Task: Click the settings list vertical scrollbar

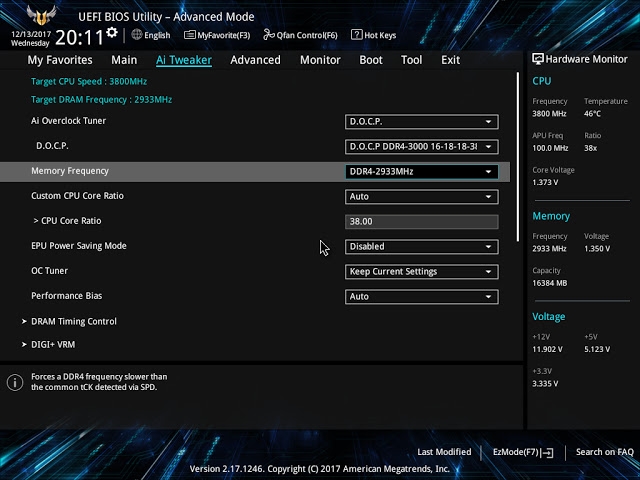Action: click(x=518, y=157)
